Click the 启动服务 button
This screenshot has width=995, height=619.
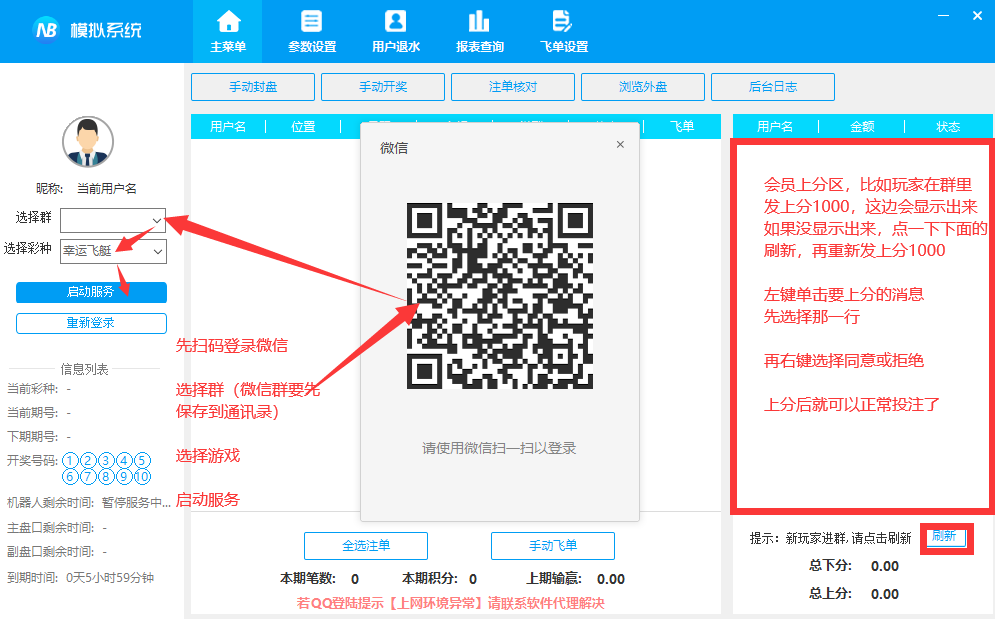(91, 292)
